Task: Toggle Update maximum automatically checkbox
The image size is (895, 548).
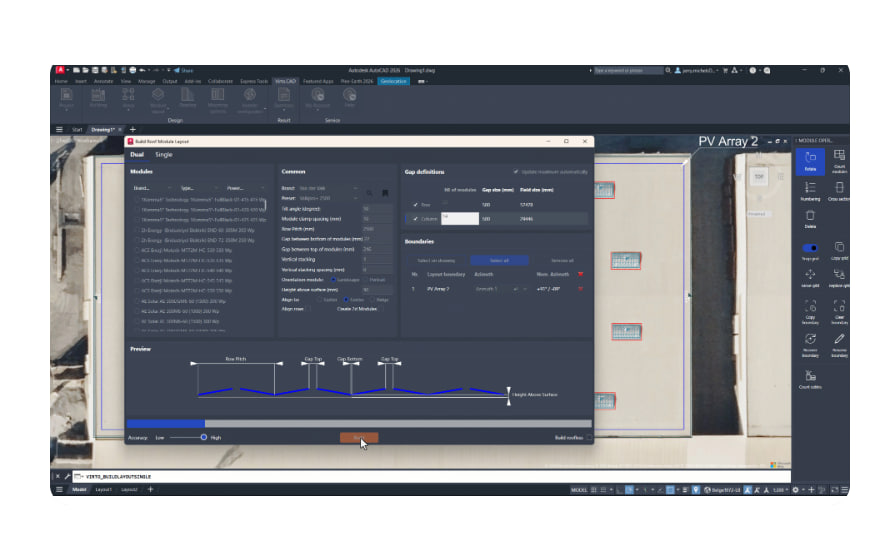Action: pos(516,172)
